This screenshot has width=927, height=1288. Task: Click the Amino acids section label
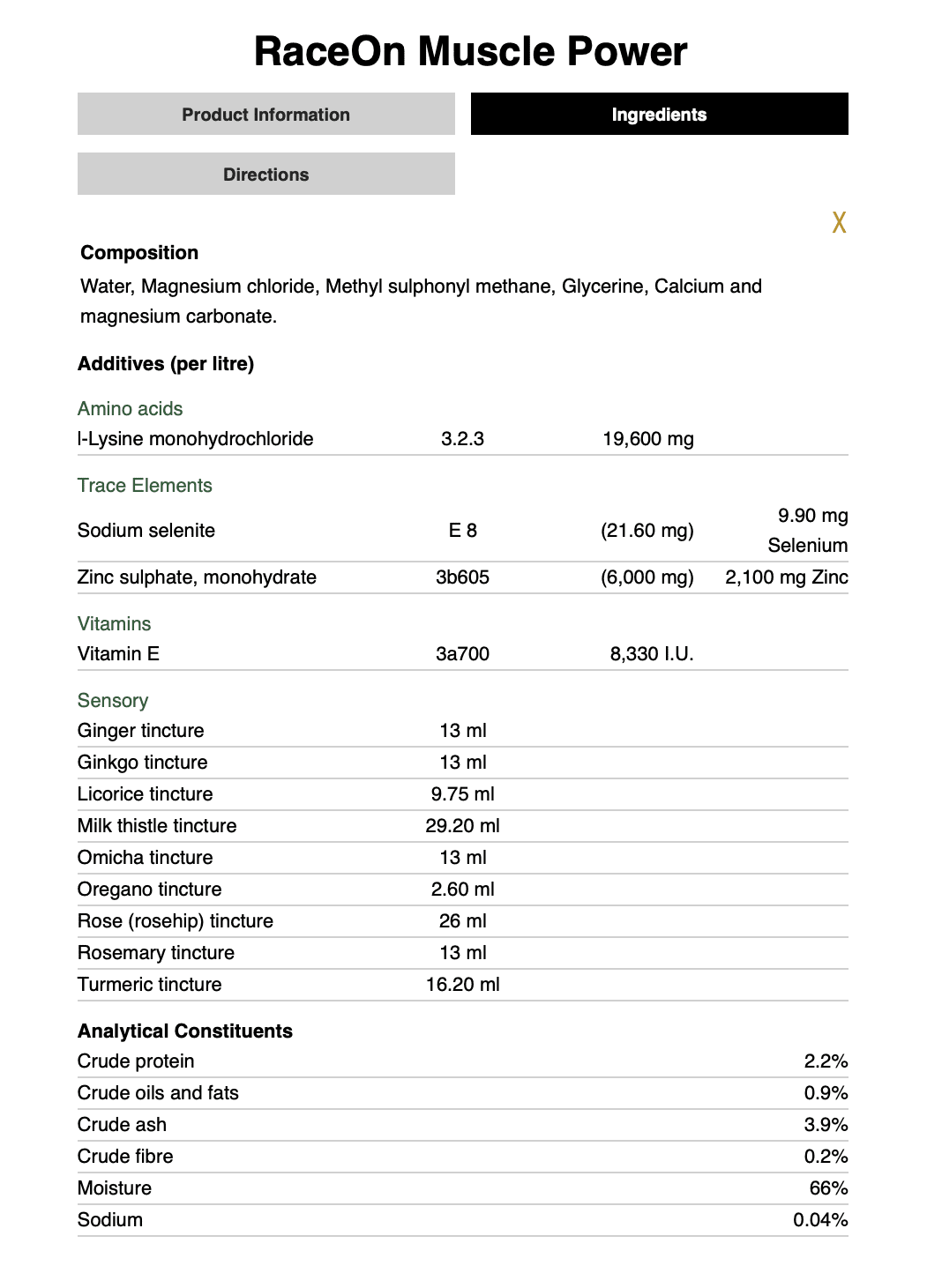pyautogui.click(x=130, y=409)
